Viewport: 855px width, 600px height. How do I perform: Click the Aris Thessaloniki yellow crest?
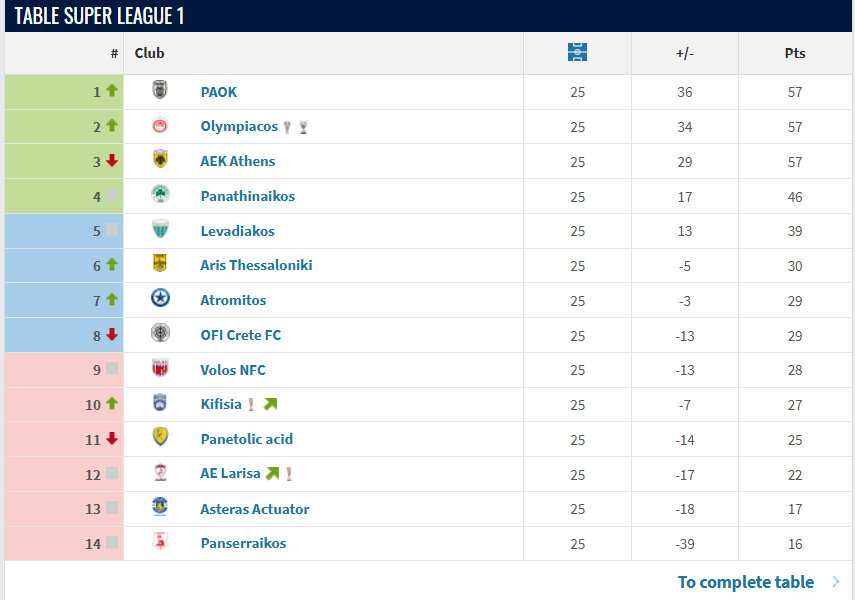pyautogui.click(x=158, y=265)
